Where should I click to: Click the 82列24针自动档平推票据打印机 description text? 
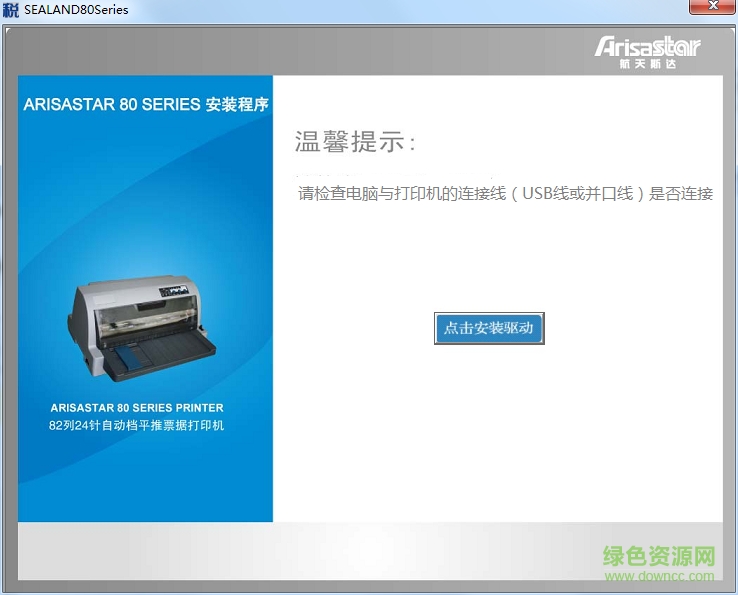tap(136, 426)
